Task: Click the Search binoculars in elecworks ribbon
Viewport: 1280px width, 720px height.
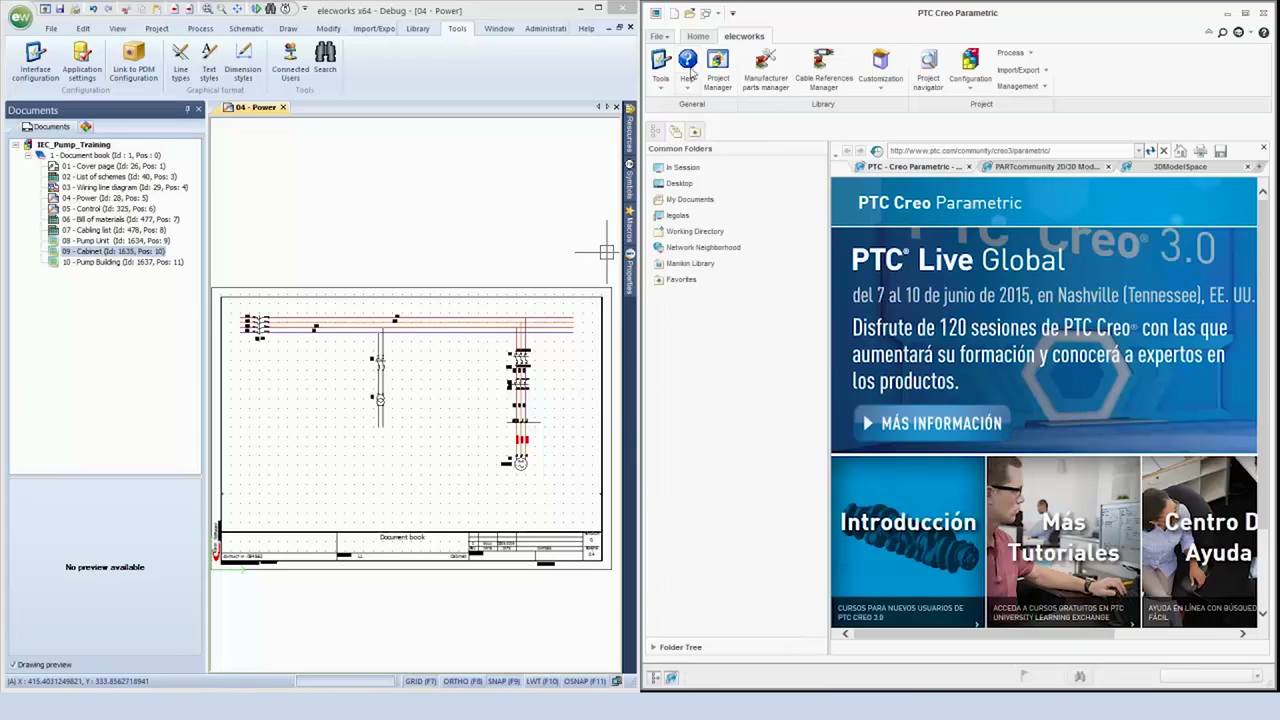Action: 325,58
